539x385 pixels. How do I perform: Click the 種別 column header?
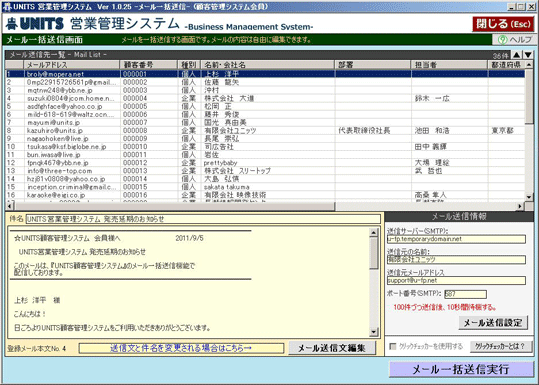coord(189,65)
